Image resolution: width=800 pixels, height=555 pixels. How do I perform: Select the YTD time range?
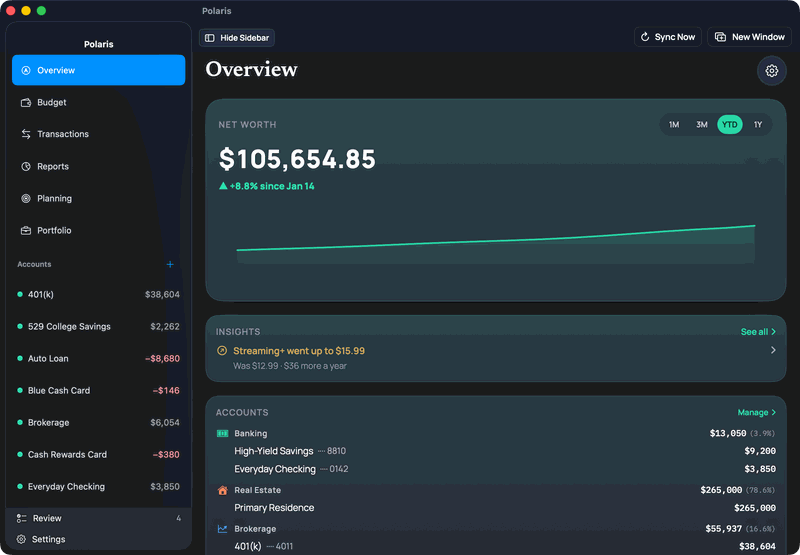[x=730, y=124]
